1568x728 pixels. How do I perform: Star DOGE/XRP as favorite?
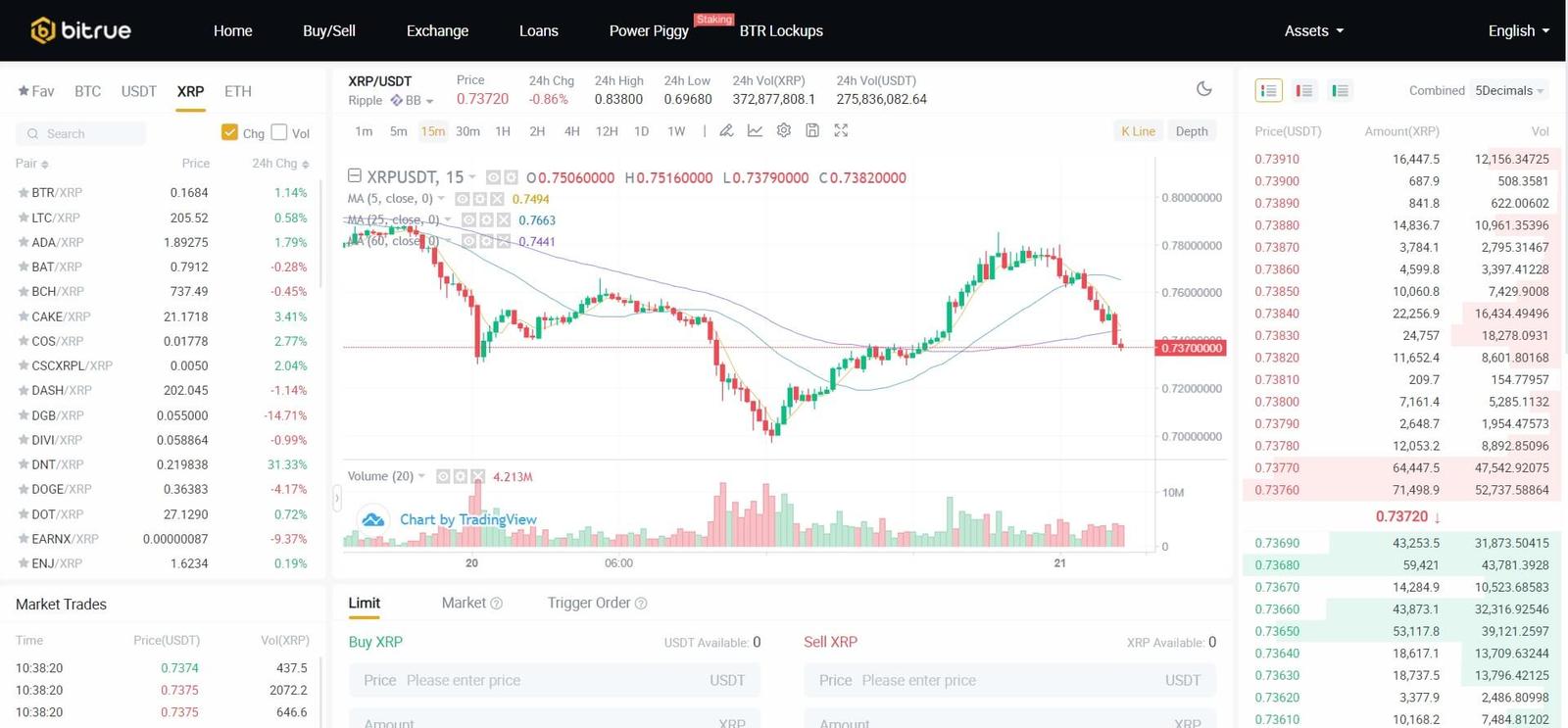(x=24, y=489)
